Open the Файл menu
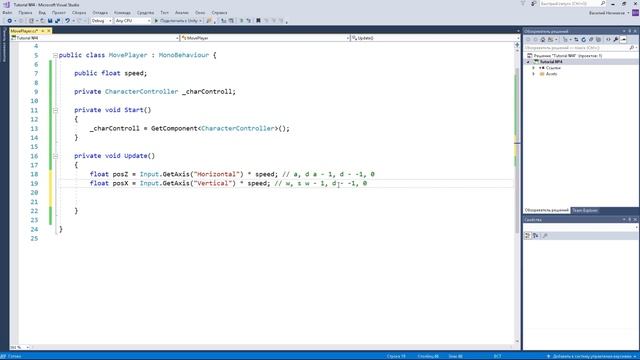 pyautogui.click(x=7, y=13)
